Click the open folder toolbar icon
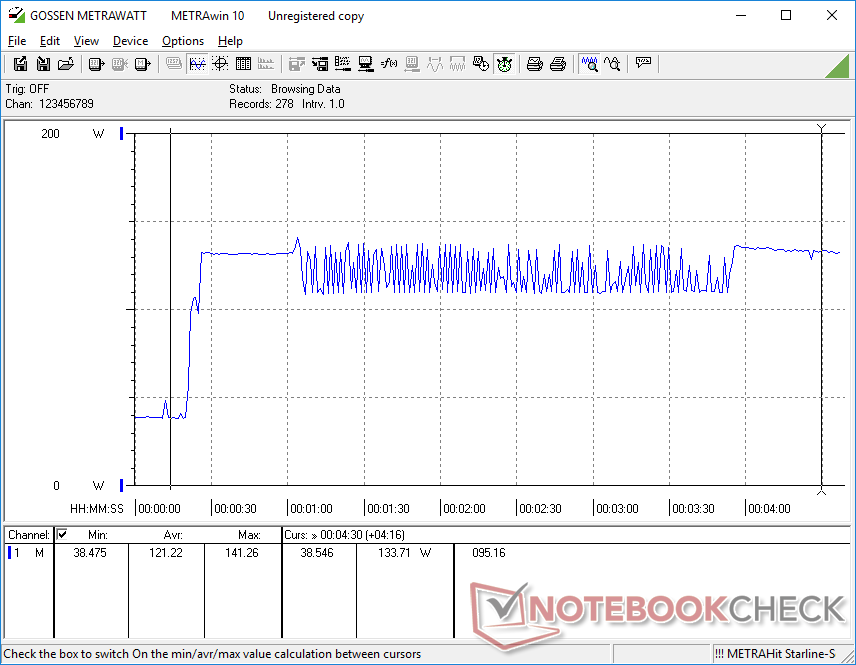This screenshot has height=665, width=856. pos(66,64)
